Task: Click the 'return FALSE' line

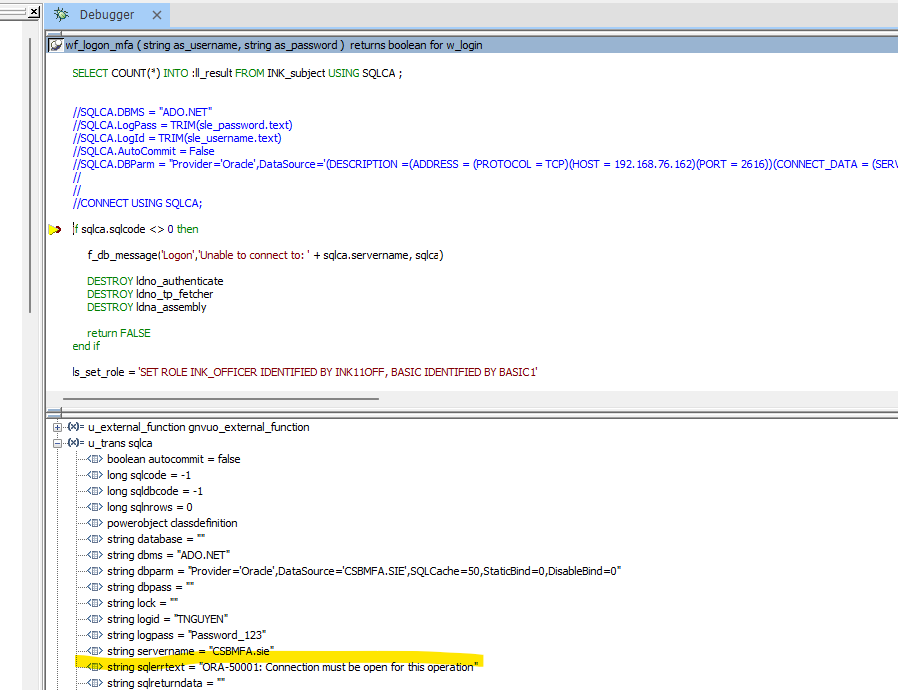Action: pos(119,333)
